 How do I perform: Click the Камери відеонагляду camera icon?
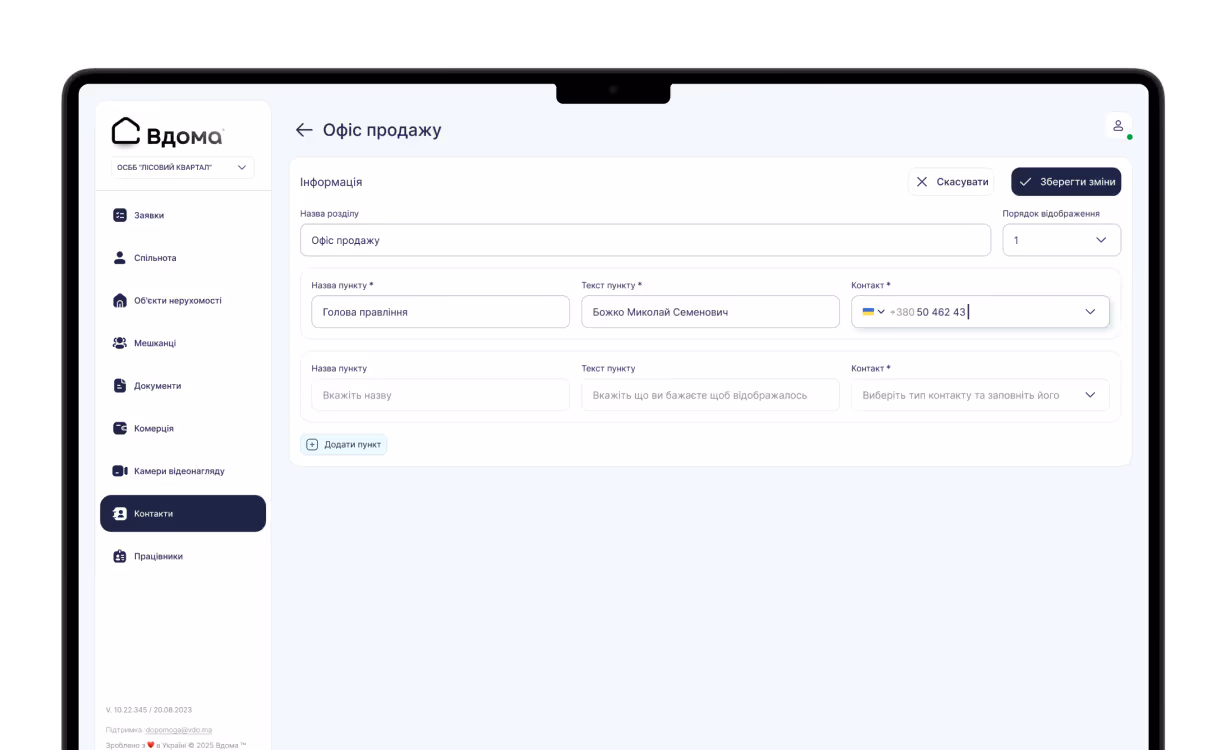[x=120, y=471]
